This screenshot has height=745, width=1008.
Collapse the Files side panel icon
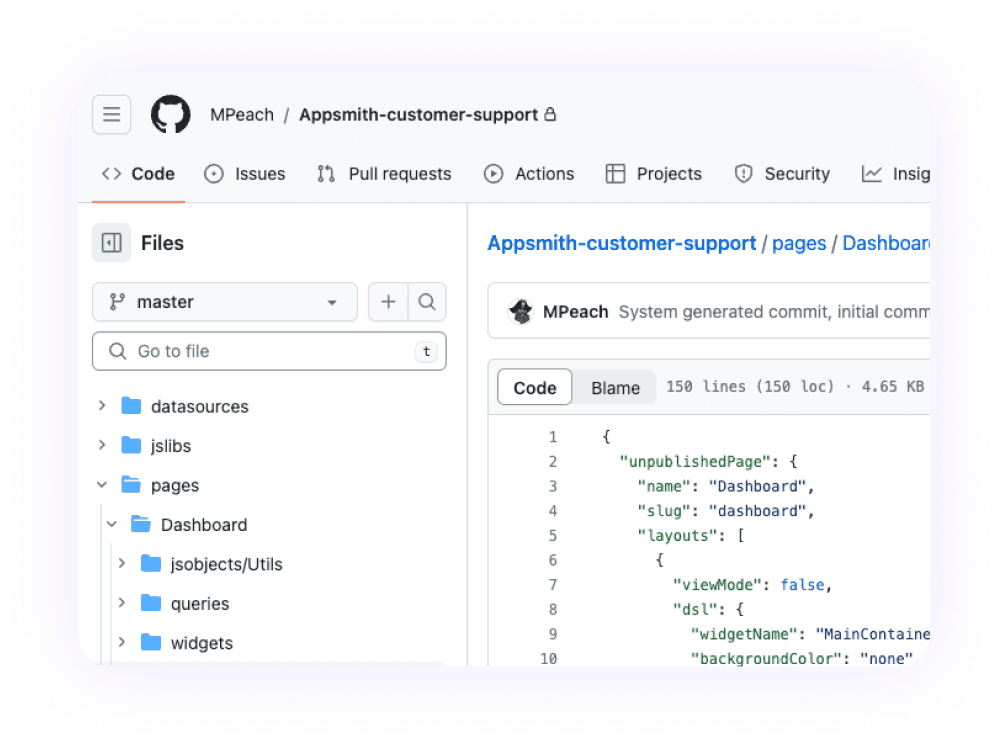coord(111,243)
